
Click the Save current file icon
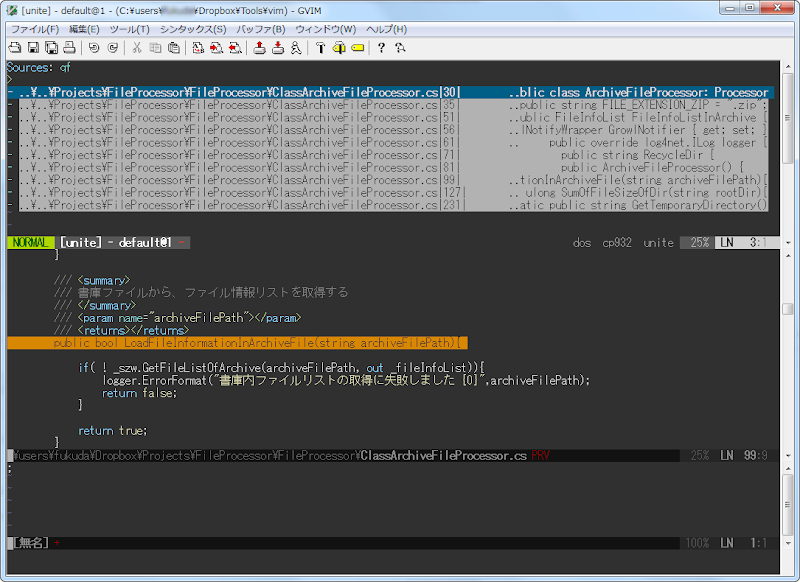[33, 48]
